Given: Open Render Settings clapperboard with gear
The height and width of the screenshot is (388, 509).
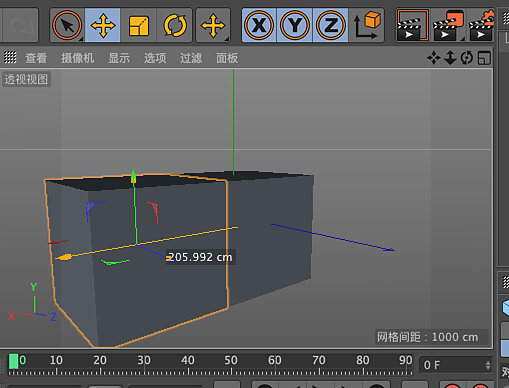Looking at the screenshot, I should 482,26.
